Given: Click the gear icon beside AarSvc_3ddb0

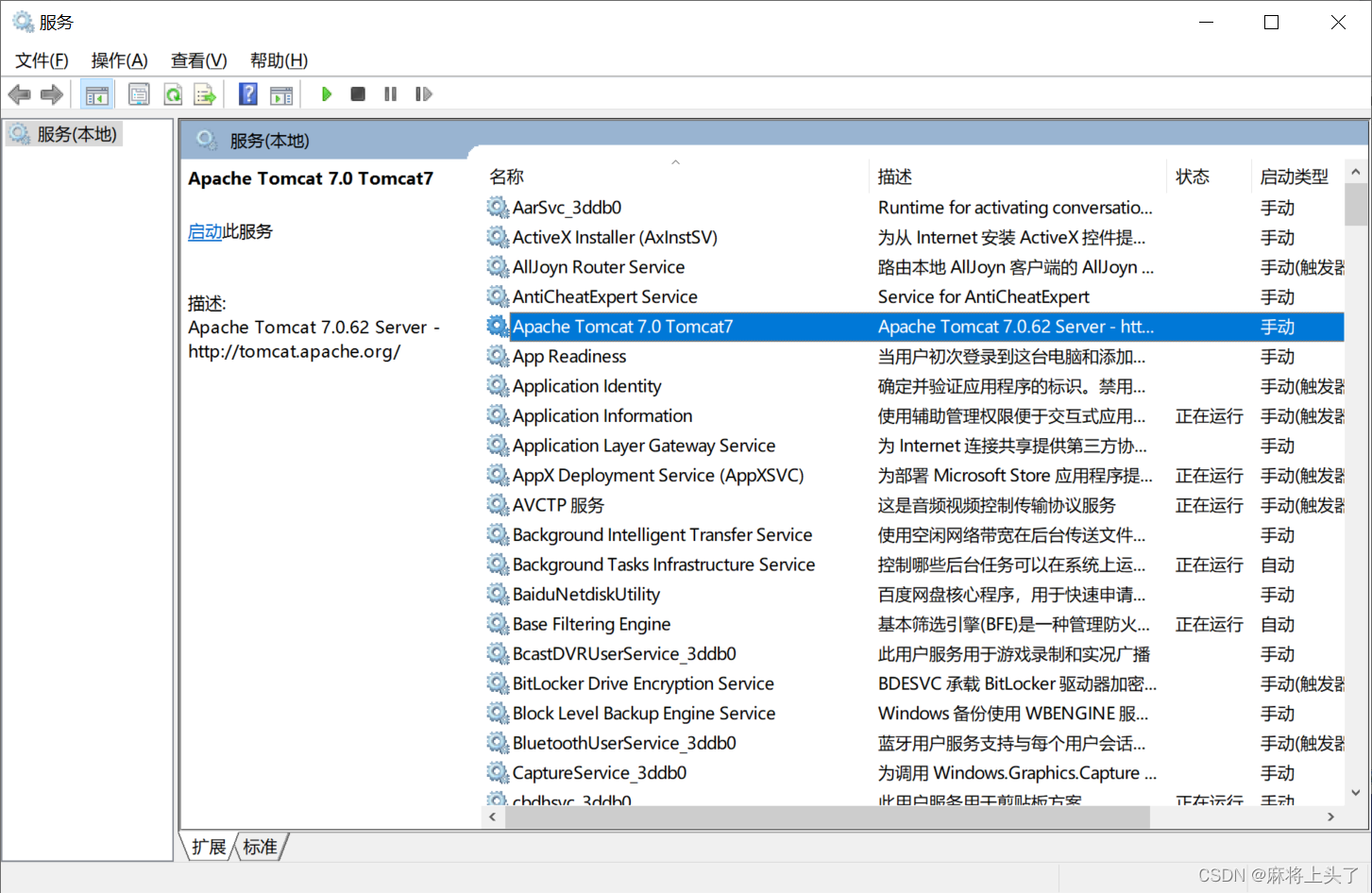Looking at the screenshot, I should click(498, 207).
